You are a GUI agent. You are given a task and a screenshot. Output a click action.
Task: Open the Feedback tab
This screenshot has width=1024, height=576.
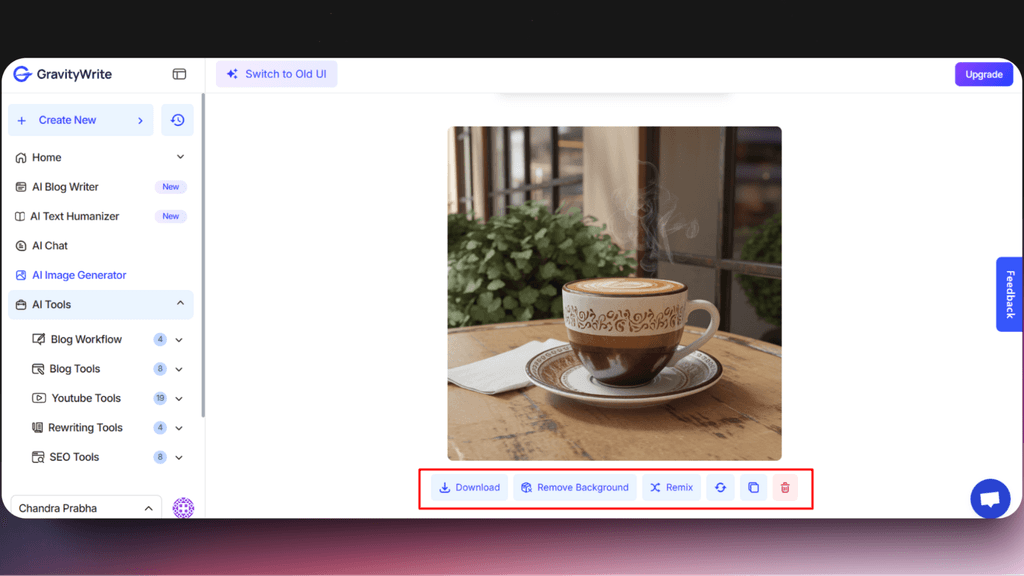(x=1010, y=294)
